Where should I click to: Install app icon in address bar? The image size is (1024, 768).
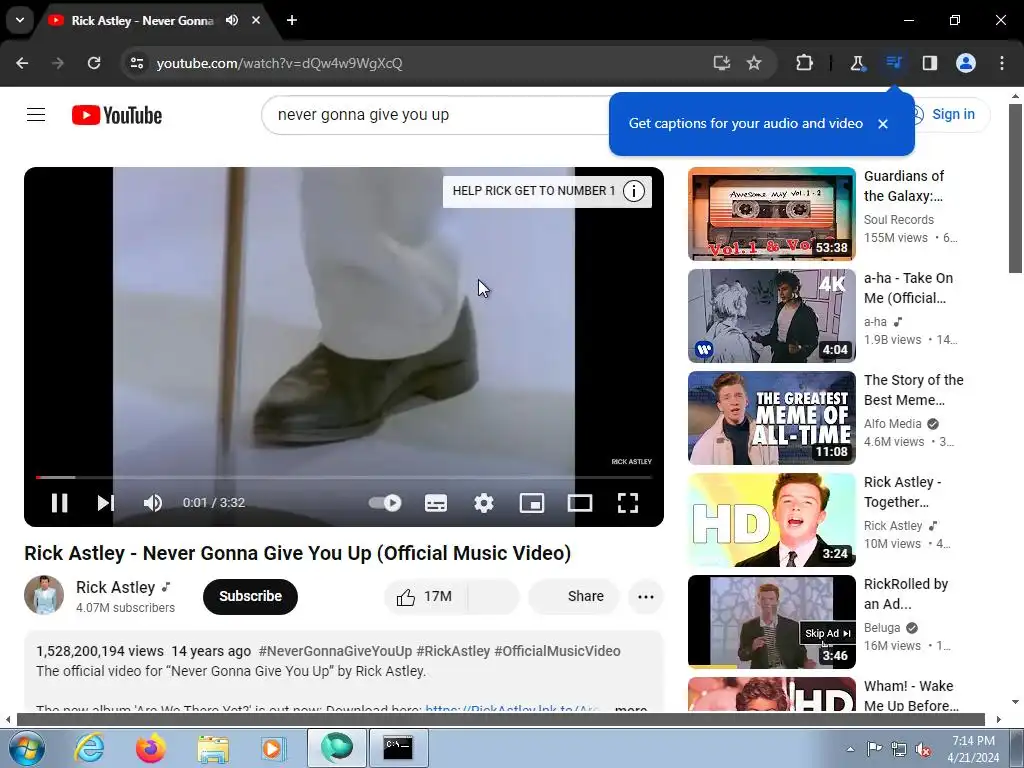coord(722,63)
